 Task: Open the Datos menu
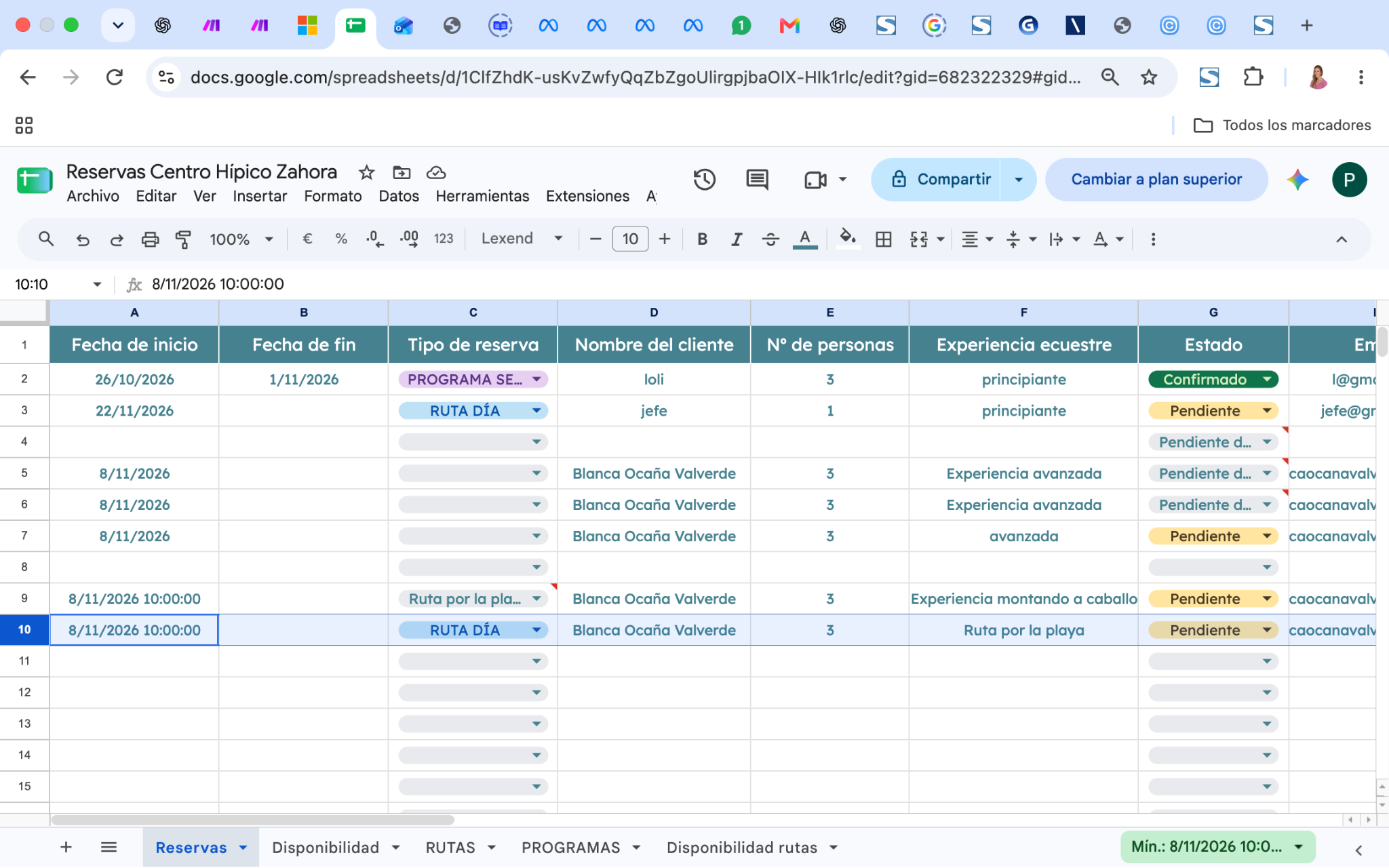point(399,196)
